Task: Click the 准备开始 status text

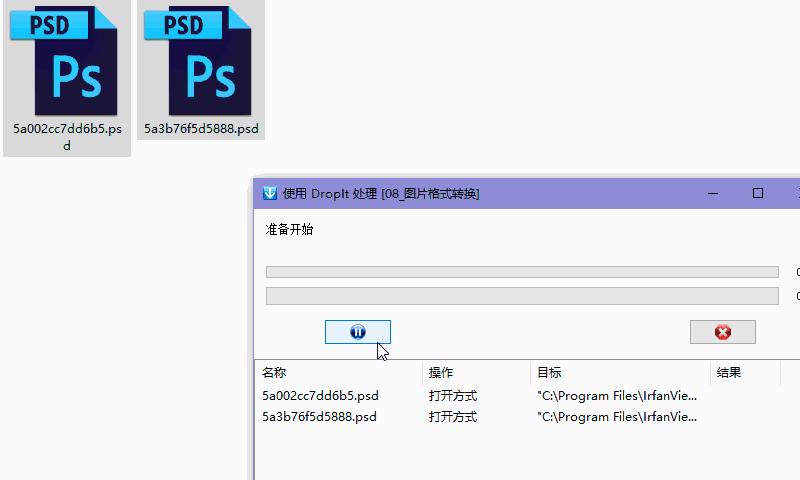Action: coord(289,230)
